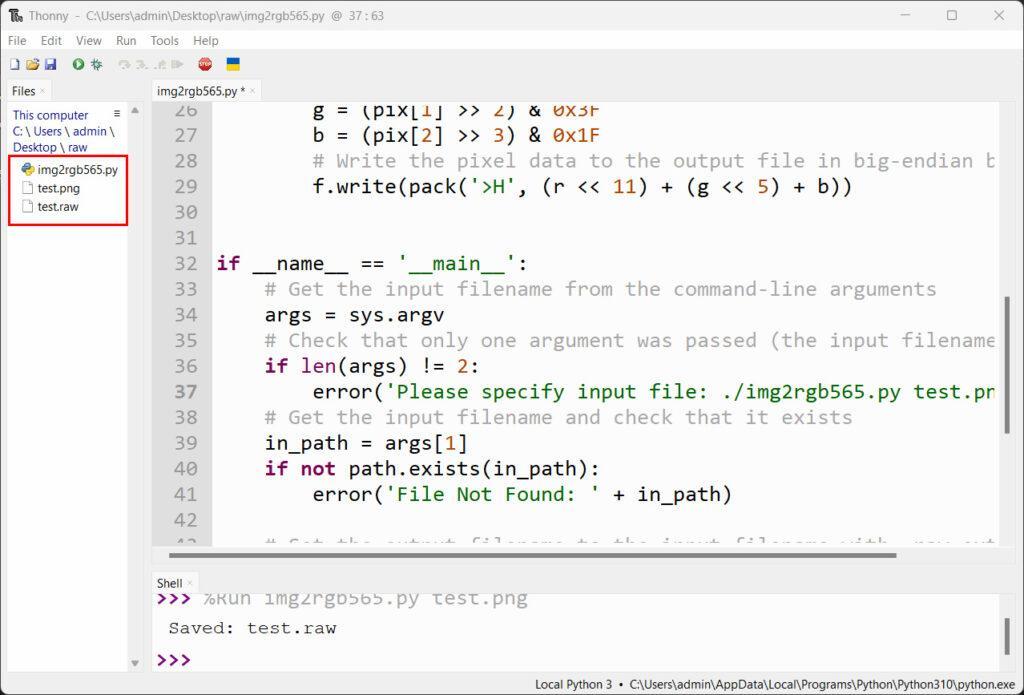This screenshot has width=1024, height=695.
Task: Close the img2rgb565.py editor tab
Action: click(x=253, y=91)
